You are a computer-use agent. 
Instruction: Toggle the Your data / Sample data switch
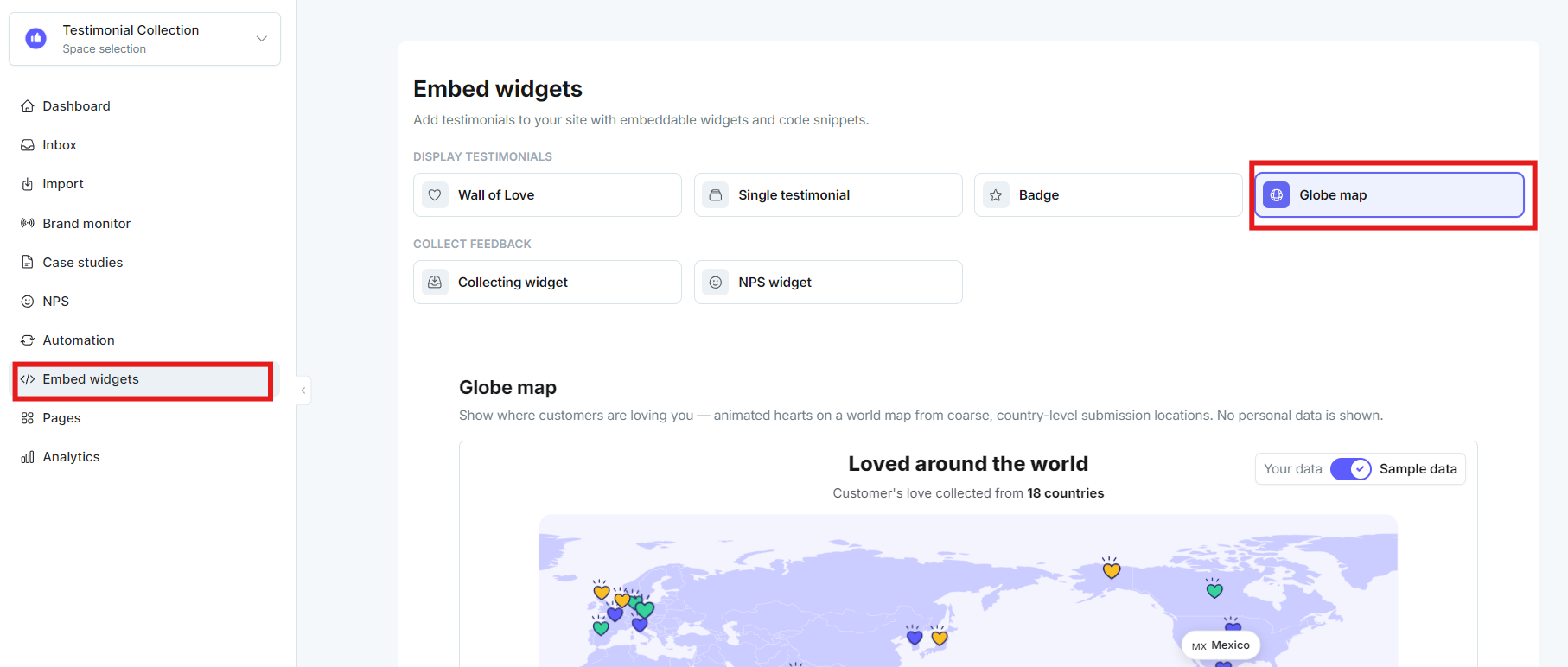tap(1350, 469)
